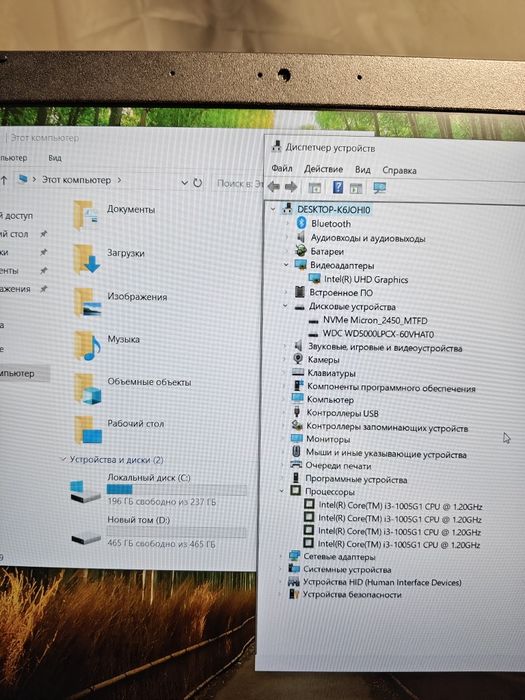
Task: Select the Контроллеры USB category
Action: [x=342, y=413]
